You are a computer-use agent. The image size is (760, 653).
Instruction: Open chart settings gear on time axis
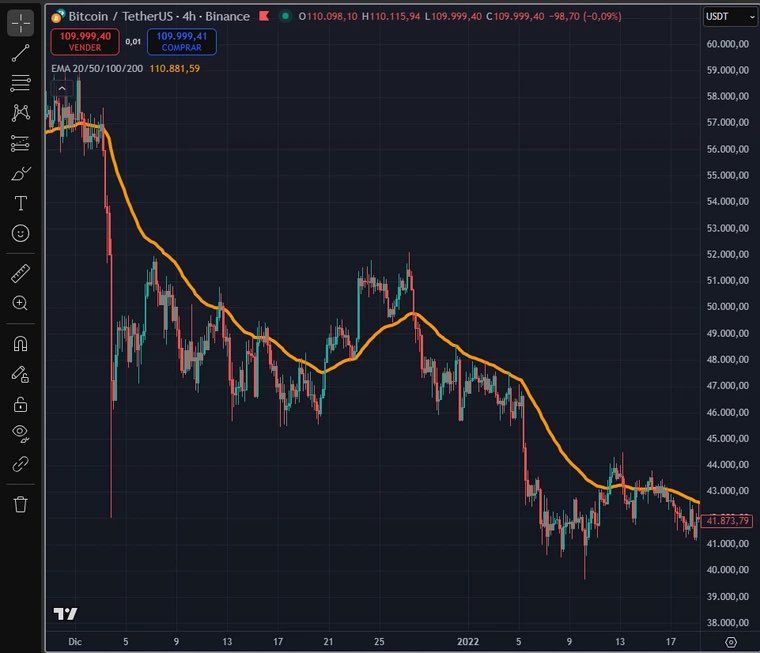click(731, 642)
